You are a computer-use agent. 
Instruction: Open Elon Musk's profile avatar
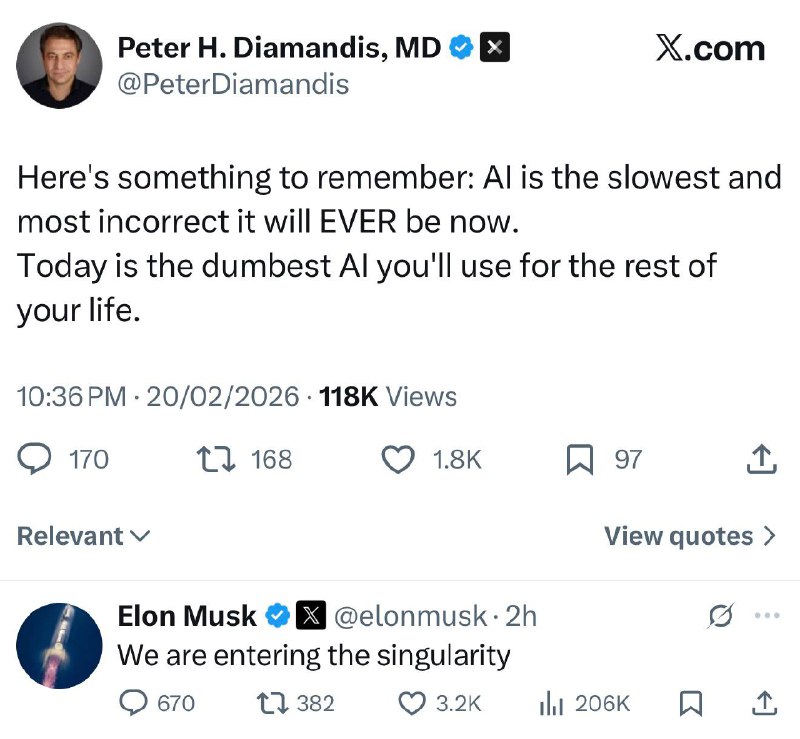tap(60, 645)
